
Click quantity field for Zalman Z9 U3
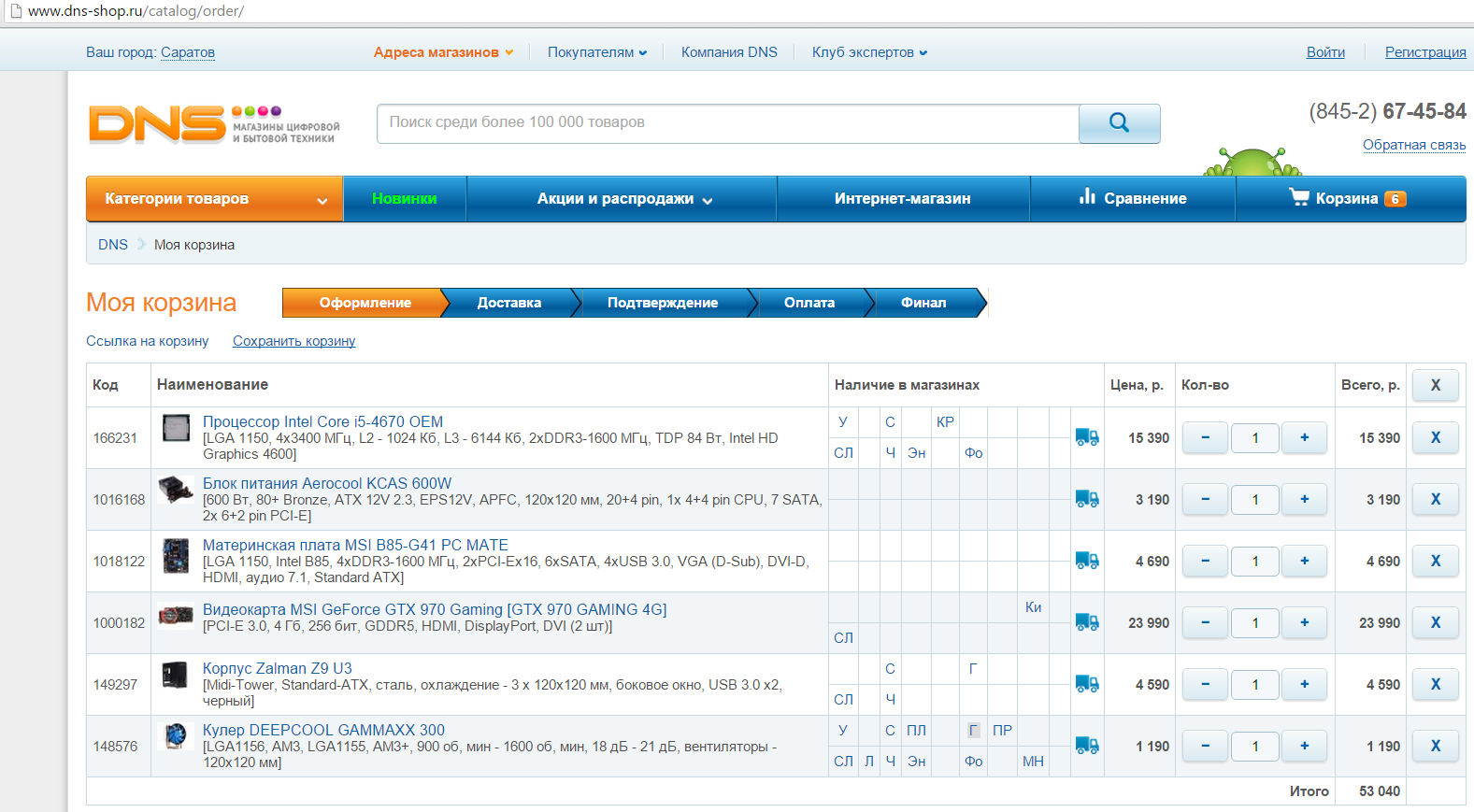click(x=1255, y=684)
